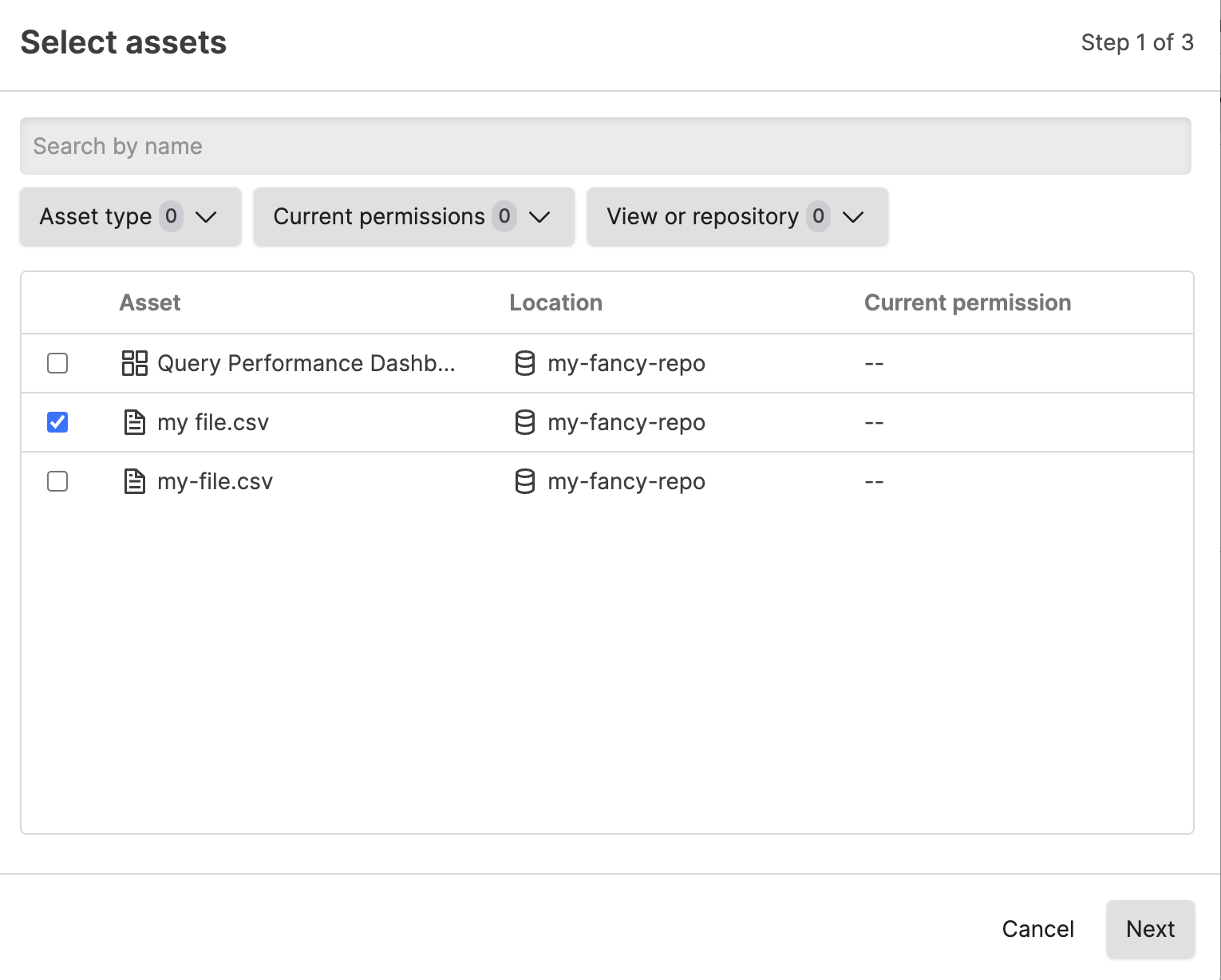
Task: Click the dashboard grid icon for Query Performance Dashboard
Action: [135, 363]
